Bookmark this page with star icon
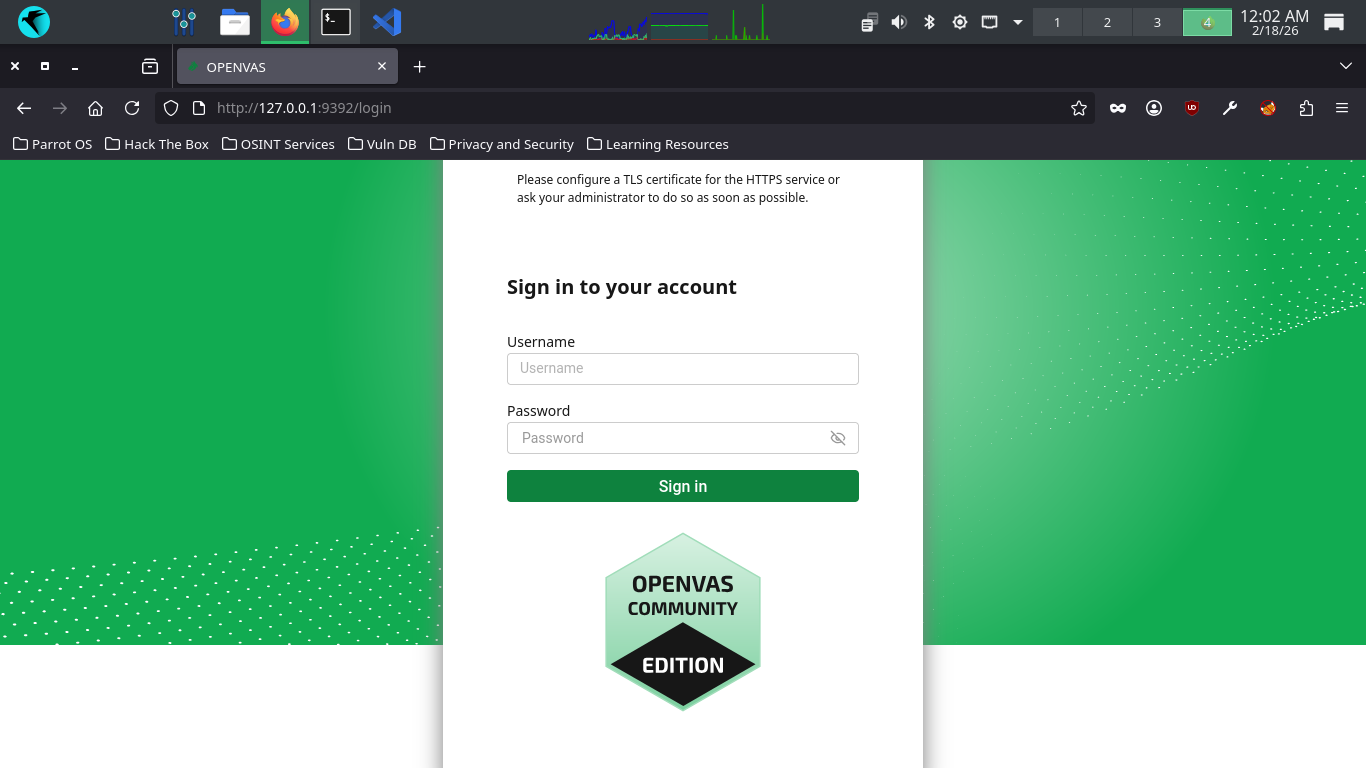Viewport: 1366px width, 768px height. [x=1078, y=108]
